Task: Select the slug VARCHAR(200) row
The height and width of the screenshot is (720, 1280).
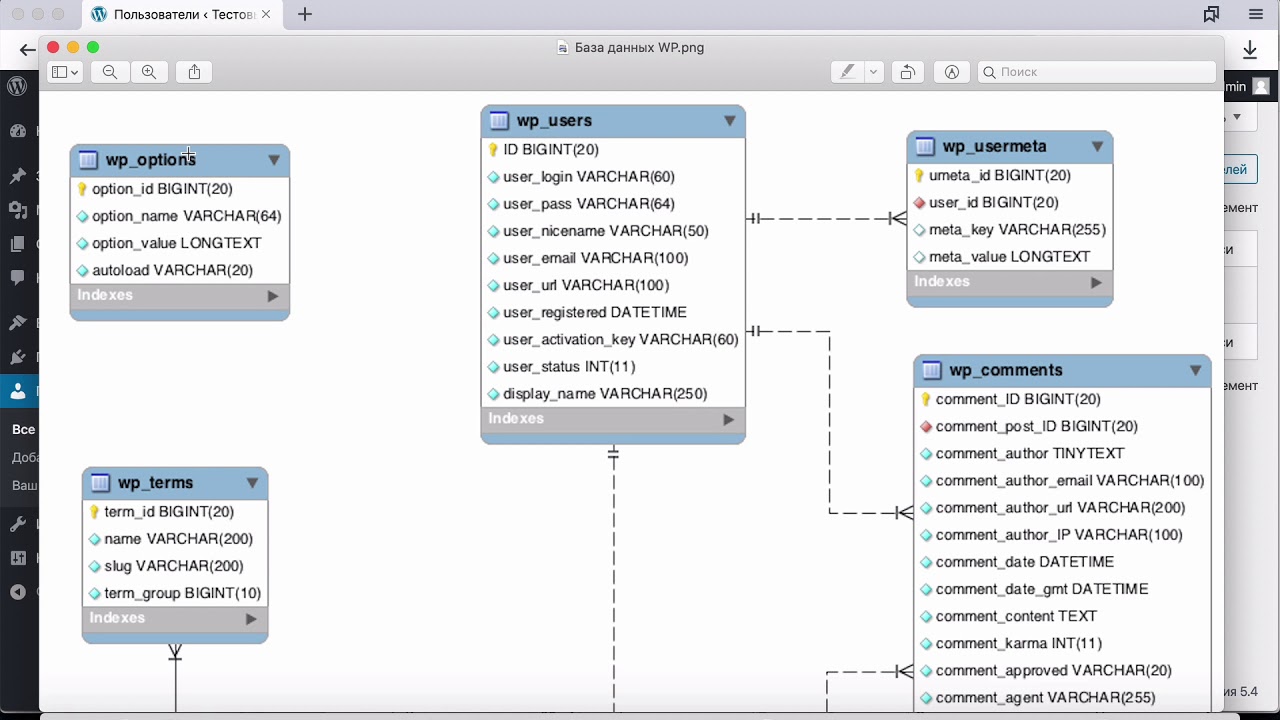Action: (x=175, y=566)
